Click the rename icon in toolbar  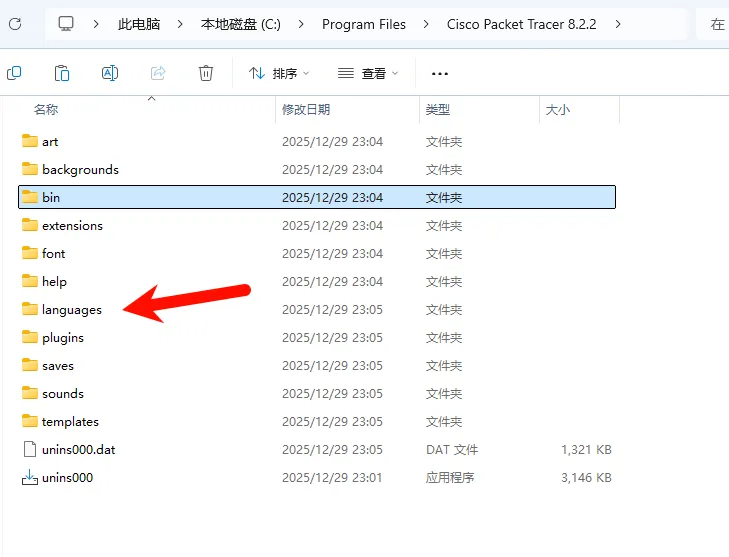tap(110, 73)
